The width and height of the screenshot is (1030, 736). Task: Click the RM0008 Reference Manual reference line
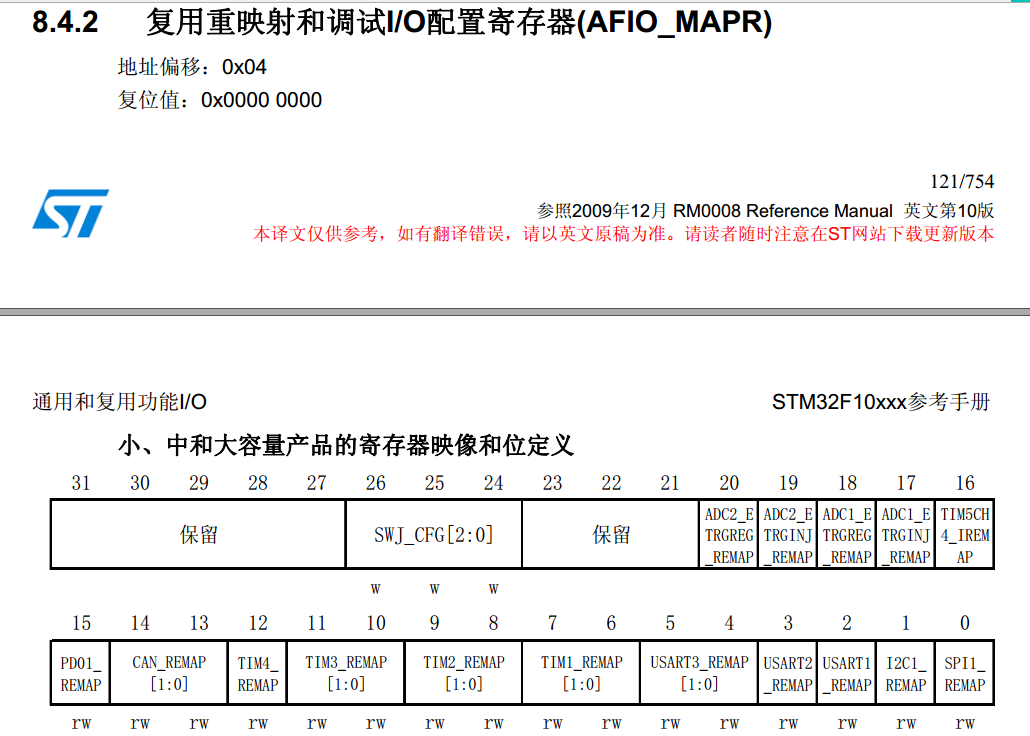[765, 211]
